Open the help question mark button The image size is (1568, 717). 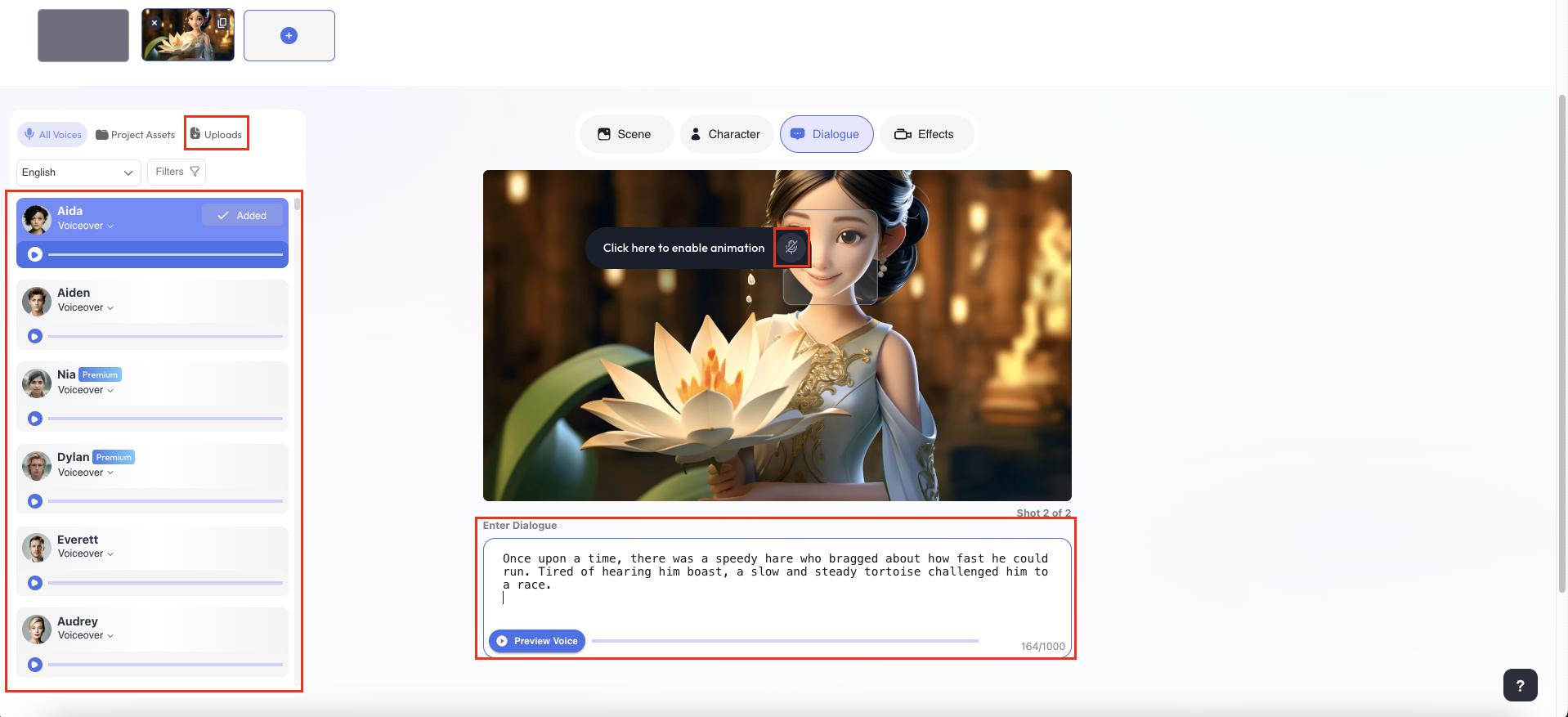click(x=1521, y=685)
